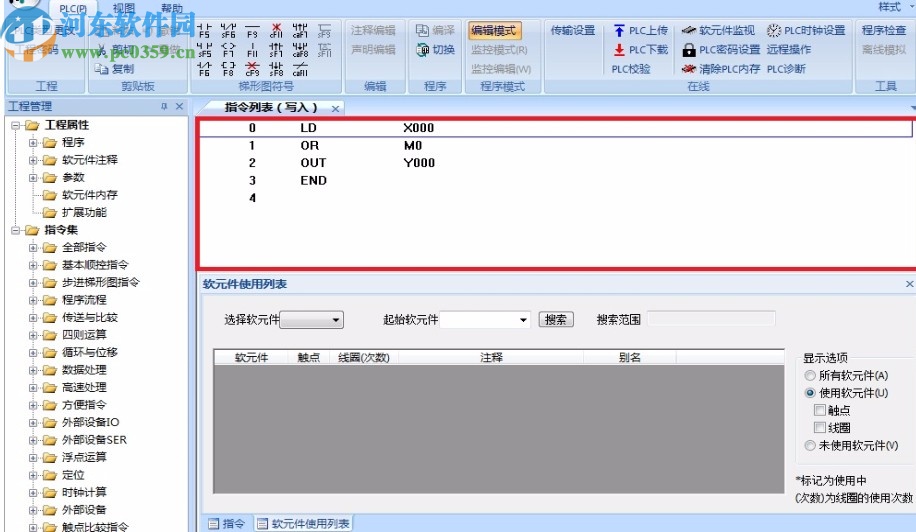This screenshot has height=532, width=916.
Task: Tick the 触点 checkbox
Action: [x=820, y=410]
